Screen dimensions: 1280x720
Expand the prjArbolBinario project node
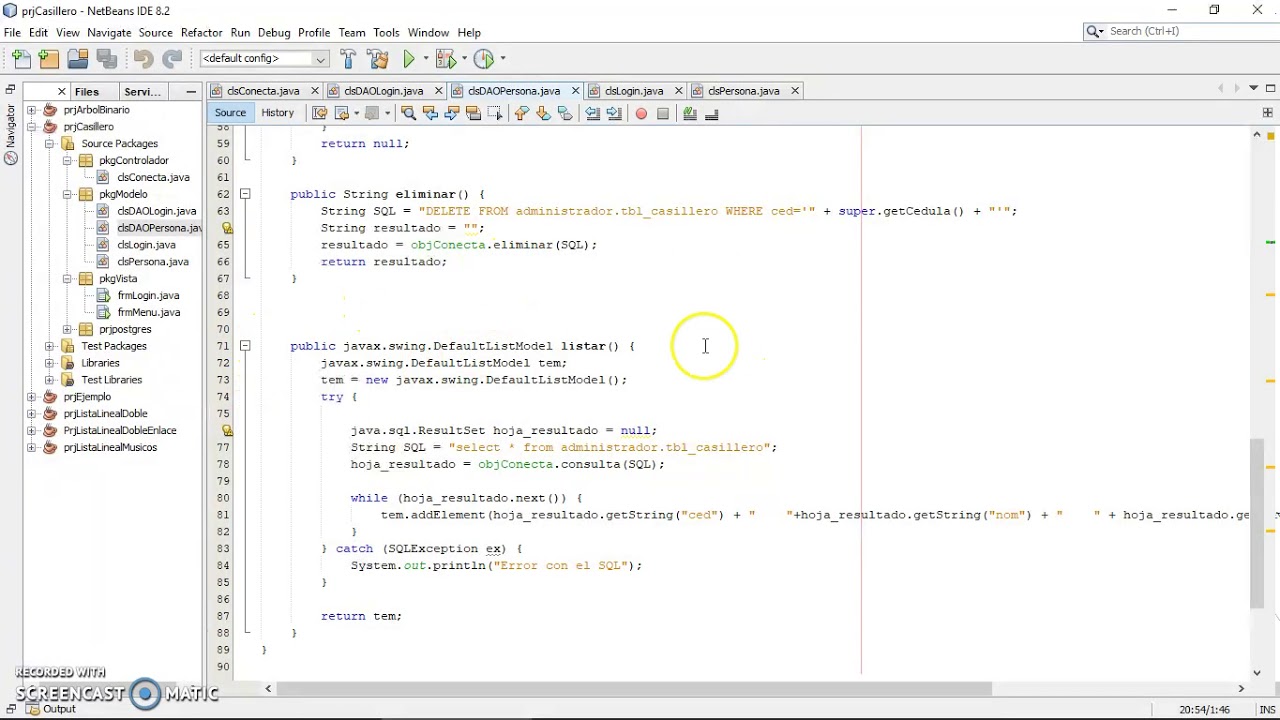tap(31, 110)
